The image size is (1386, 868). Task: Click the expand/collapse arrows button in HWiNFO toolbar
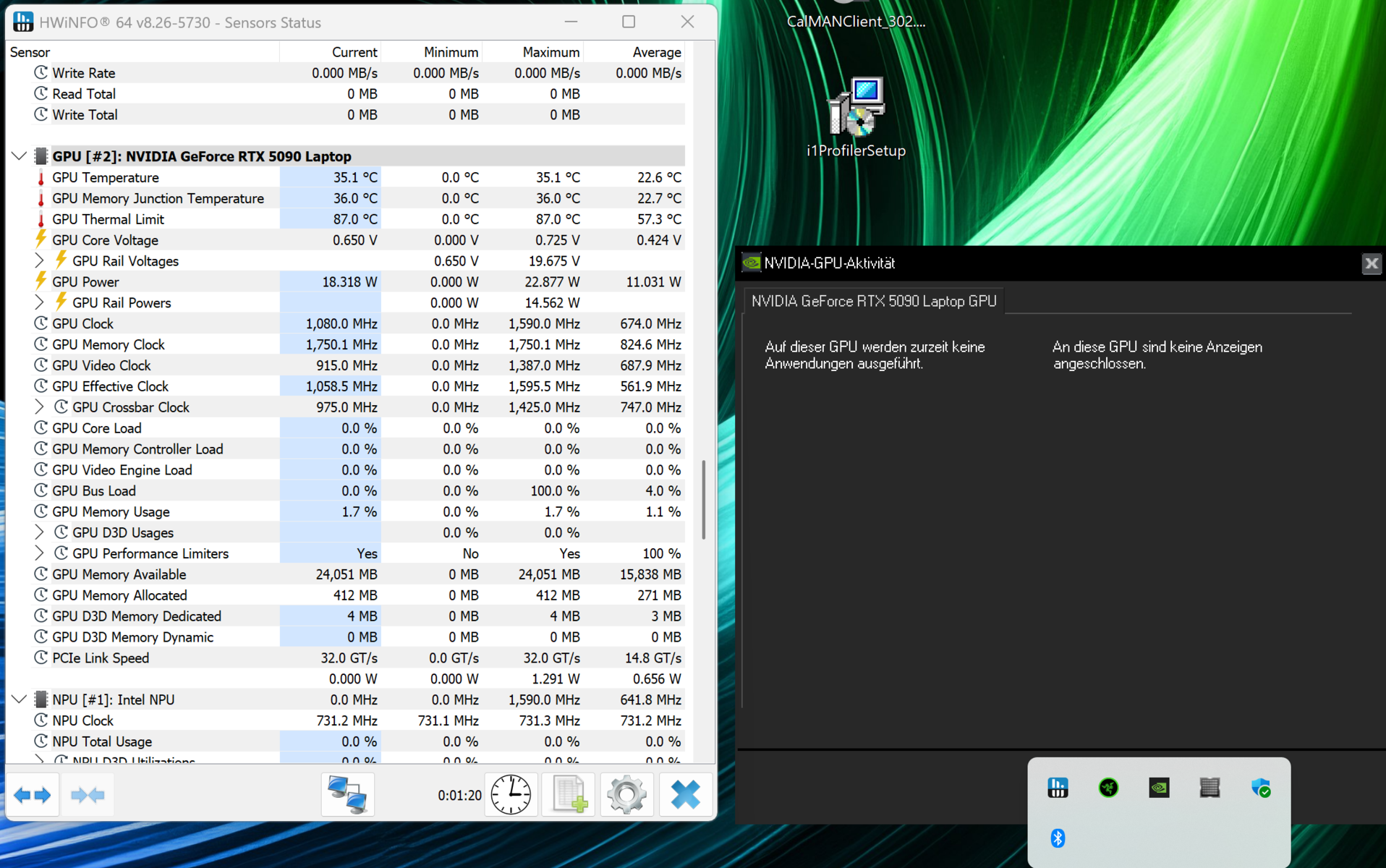pos(33,795)
